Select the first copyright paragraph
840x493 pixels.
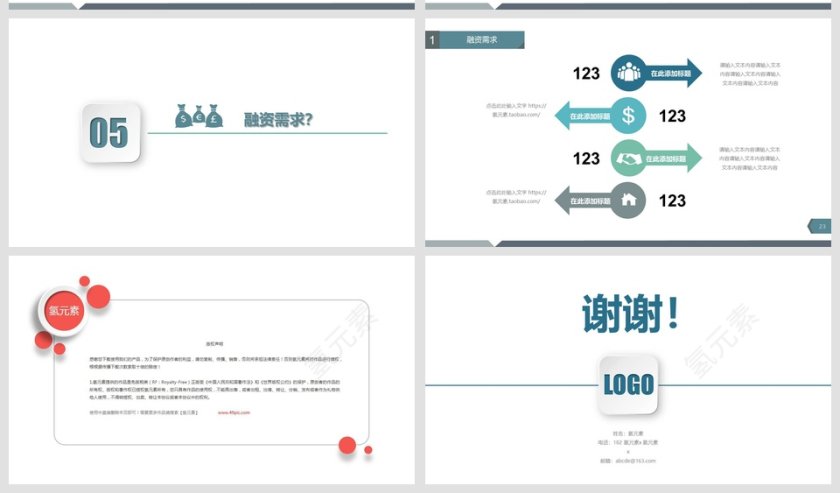[x=215, y=363]
